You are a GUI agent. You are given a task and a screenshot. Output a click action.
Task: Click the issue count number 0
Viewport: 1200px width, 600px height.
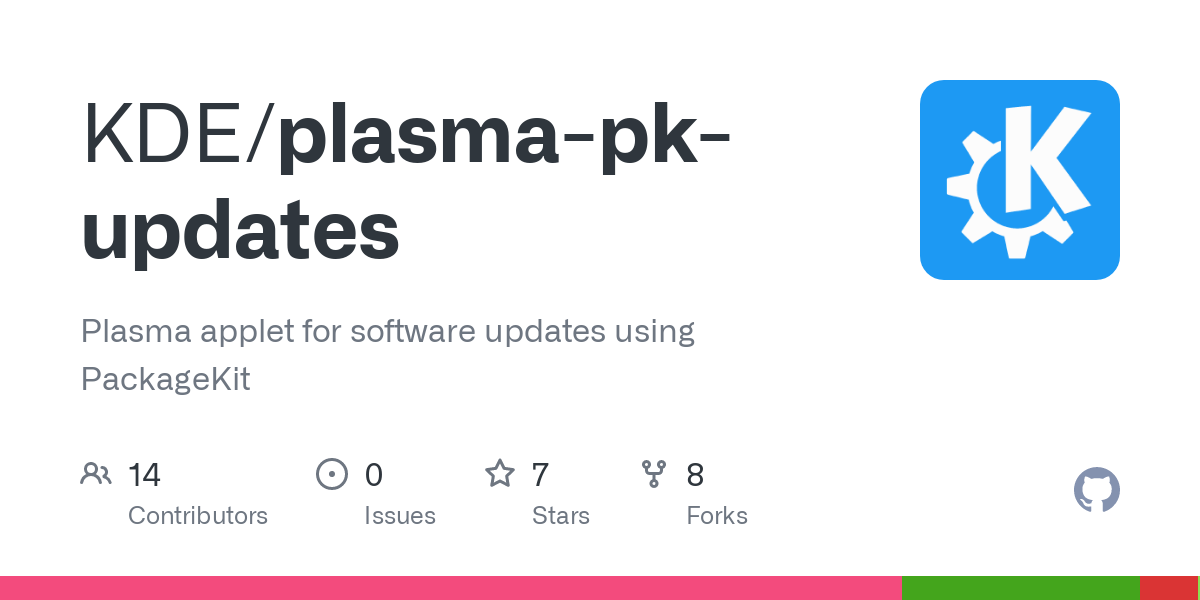pyautogui.click(x=373, y=474)
